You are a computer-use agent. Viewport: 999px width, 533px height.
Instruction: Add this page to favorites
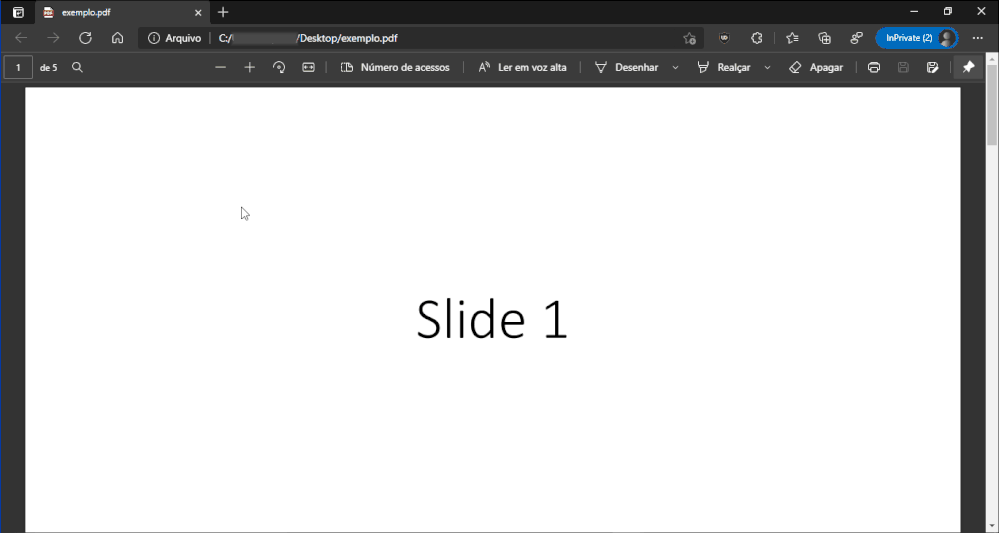(x=689, y=38)
